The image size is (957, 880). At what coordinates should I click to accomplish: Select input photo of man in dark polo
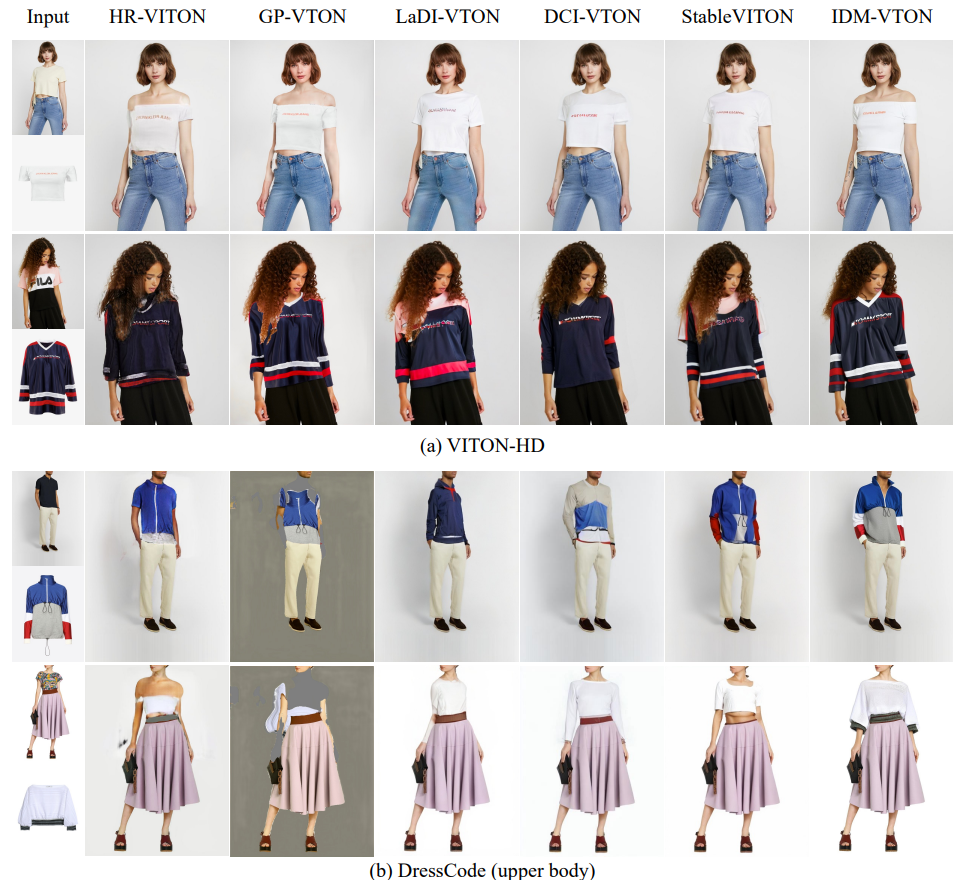[48, 518]
